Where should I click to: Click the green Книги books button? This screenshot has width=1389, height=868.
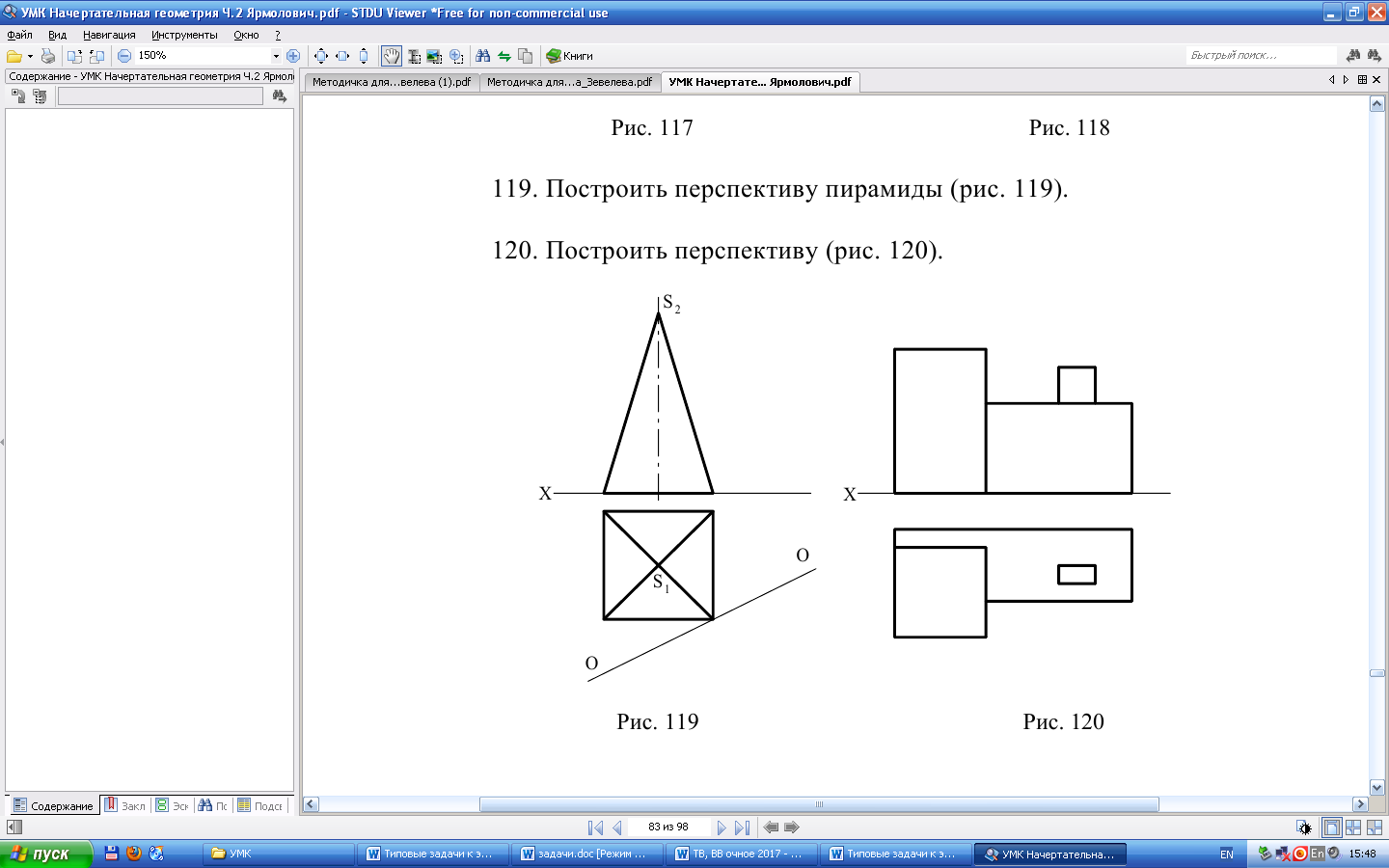(569, 56)
